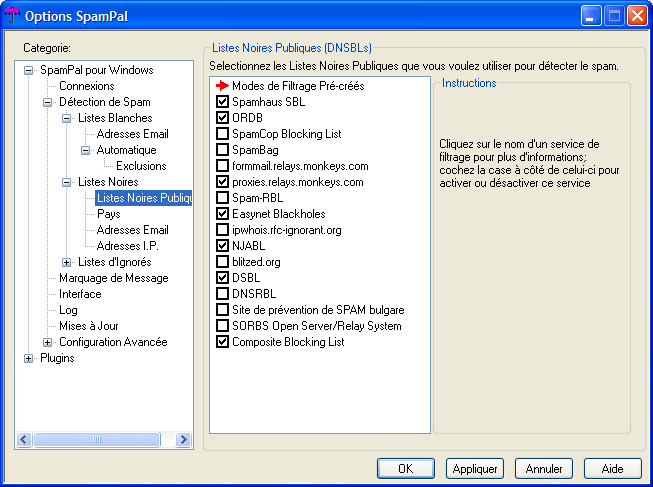This screenshot has height=487, width=653.
Task: Open Marquage de Message settings
Action: (114, 278)
